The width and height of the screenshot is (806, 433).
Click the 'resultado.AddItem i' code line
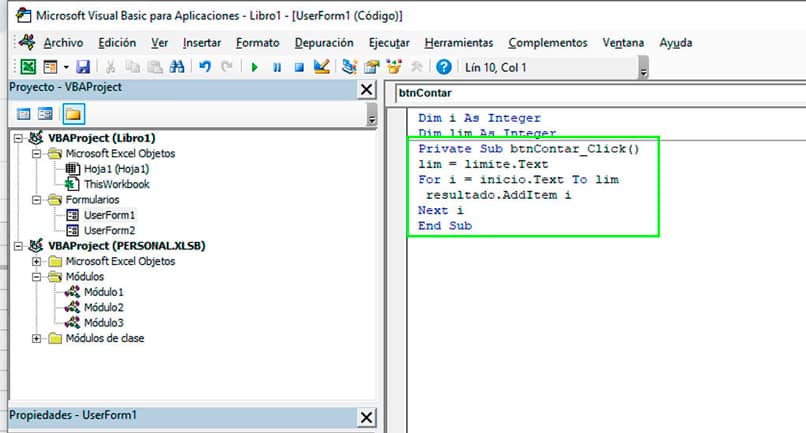(x=498, y=195)
